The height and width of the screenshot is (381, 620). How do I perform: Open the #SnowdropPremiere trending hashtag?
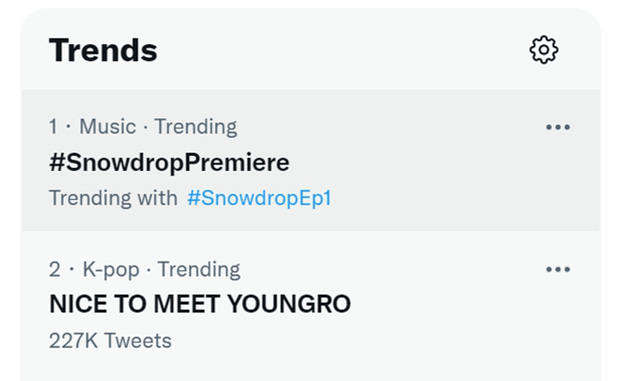coord(169,163)
